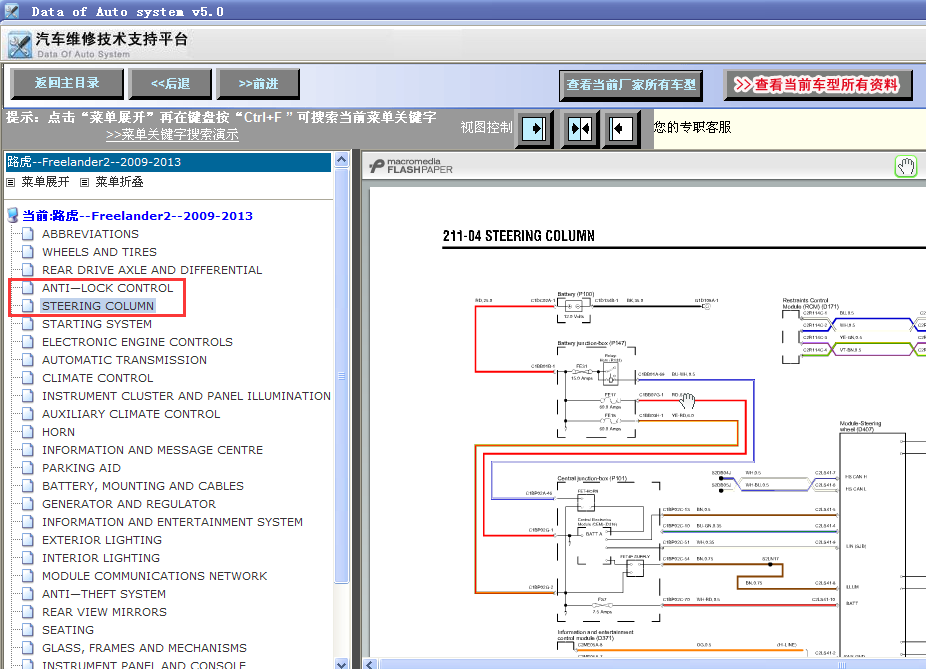Click the document icon beside WHEELS AND TIRES
The height and width of the screenshot is (669, 926).
pos(28,252)
